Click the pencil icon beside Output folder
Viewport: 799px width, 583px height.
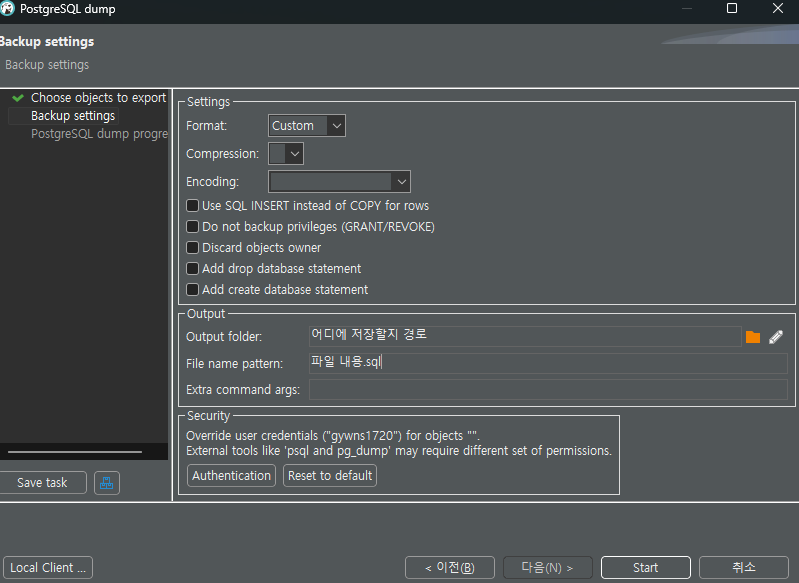[776, 337]
